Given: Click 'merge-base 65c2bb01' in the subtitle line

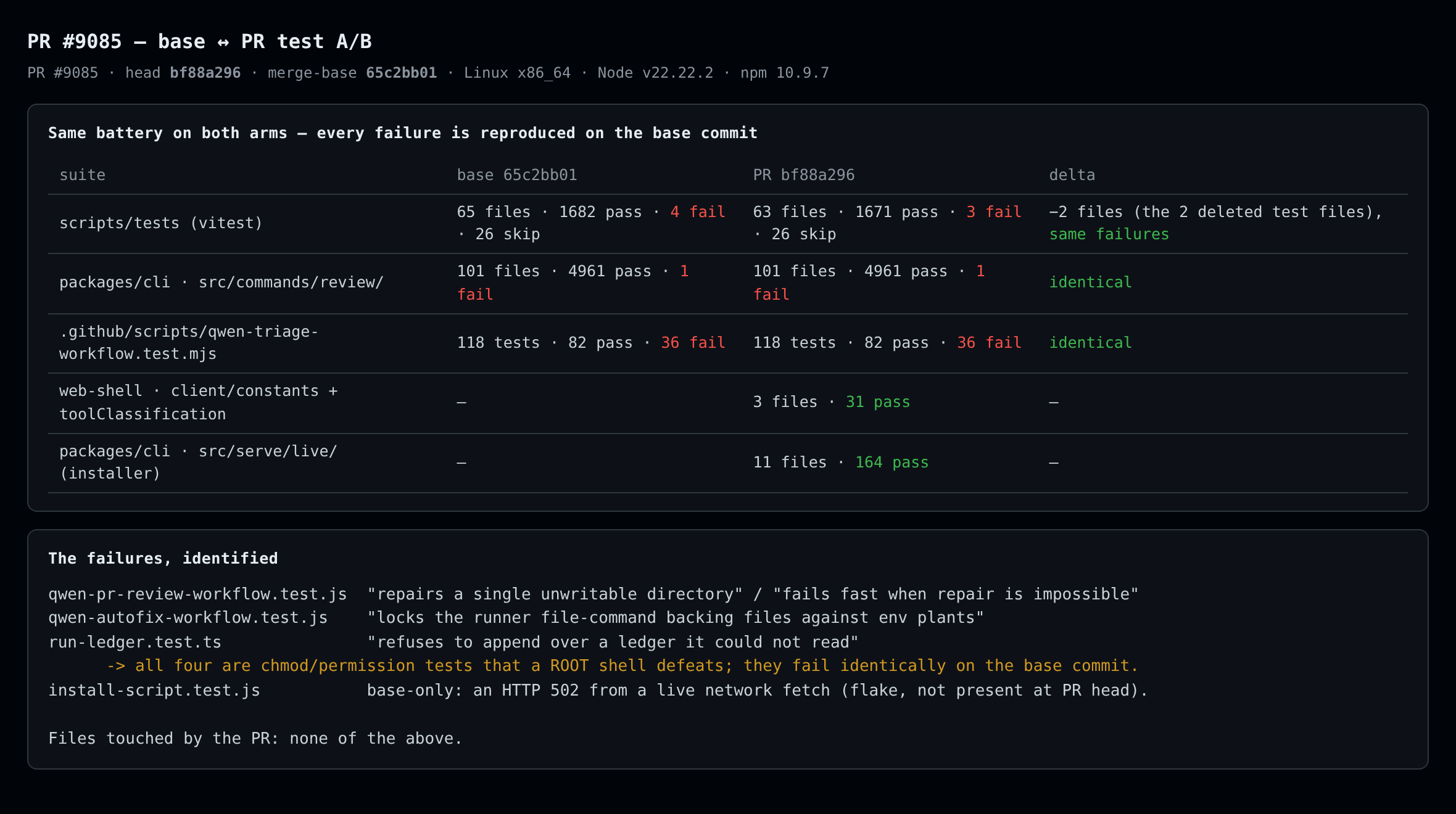Looking at the screenshot, I should 352,73.
